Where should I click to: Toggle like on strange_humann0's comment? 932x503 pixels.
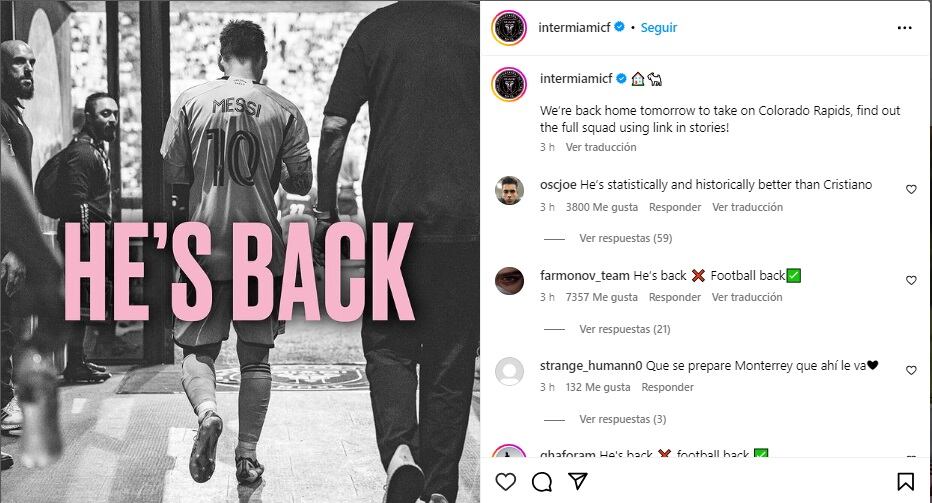pyautogui.click(x=911, y=370)
